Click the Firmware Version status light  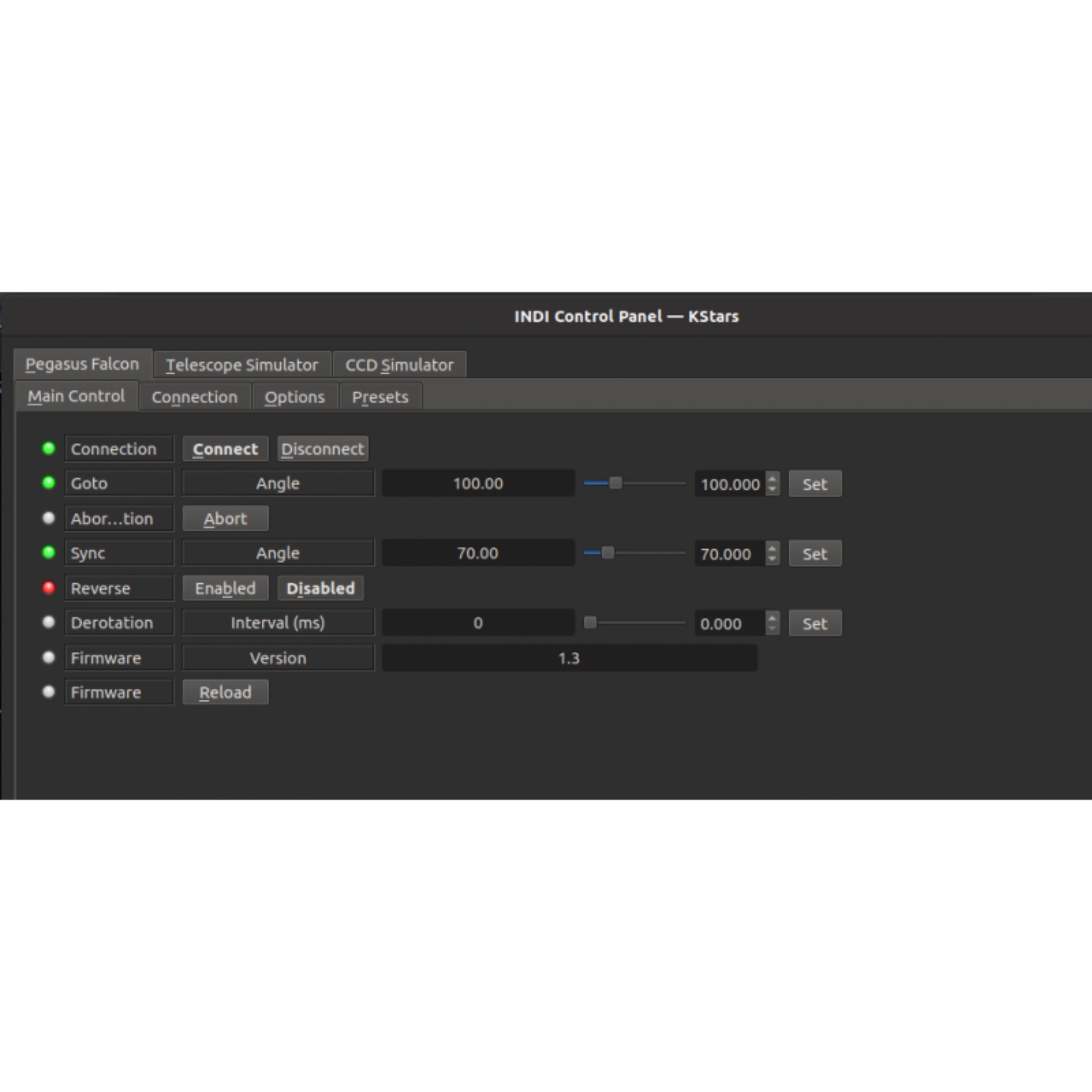click(x=48, y=657)
